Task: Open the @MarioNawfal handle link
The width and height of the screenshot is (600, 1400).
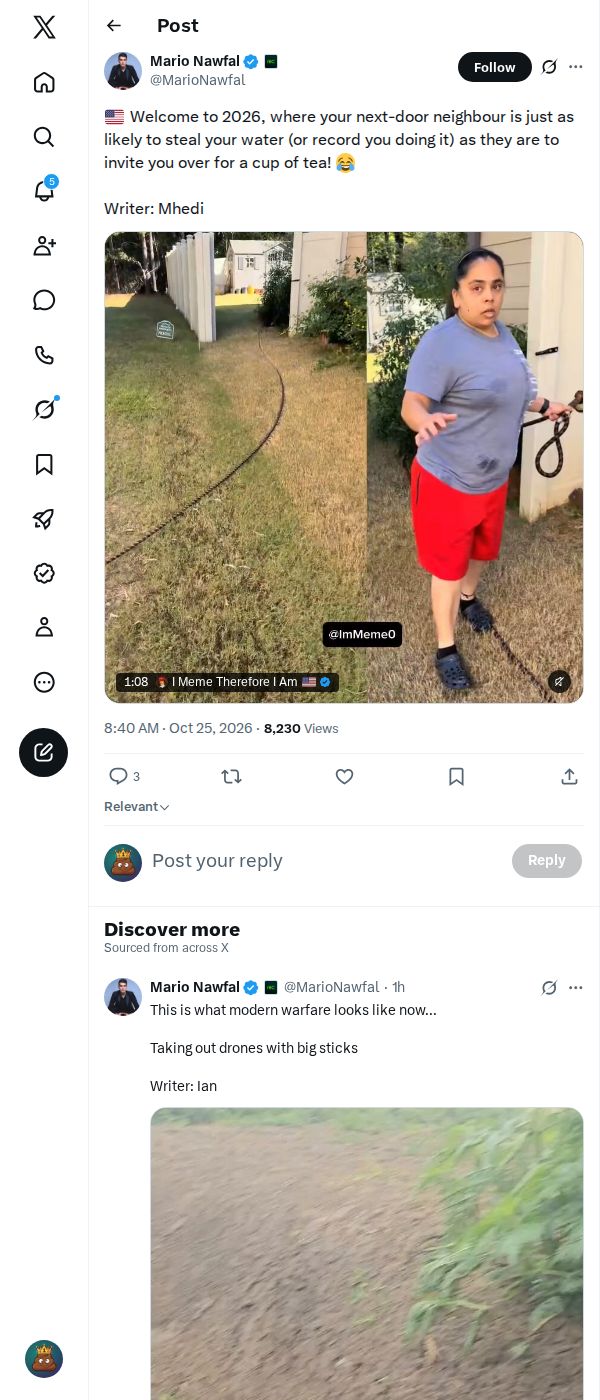Action: click(197, 80)
